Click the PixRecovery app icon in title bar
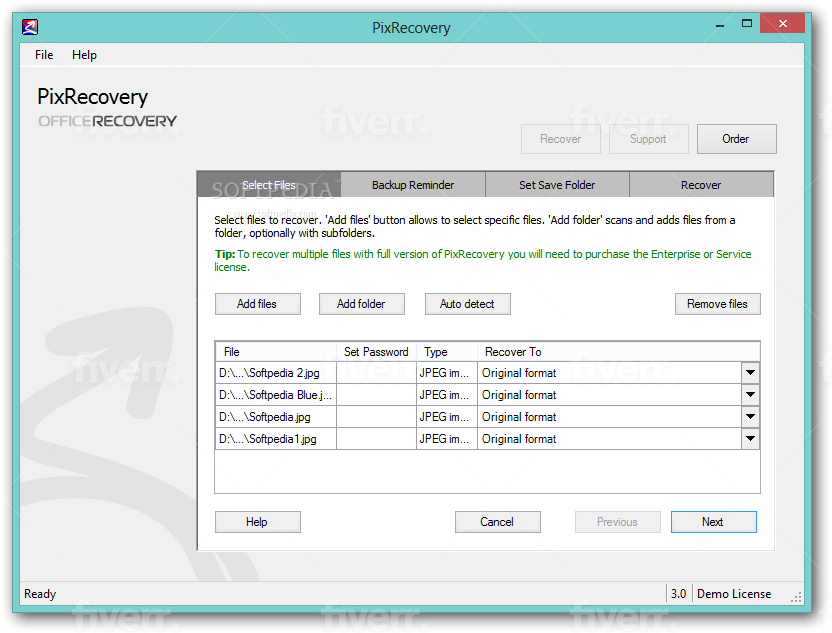The width and height of the screenshot is (832, 633). tap(30, 27)
